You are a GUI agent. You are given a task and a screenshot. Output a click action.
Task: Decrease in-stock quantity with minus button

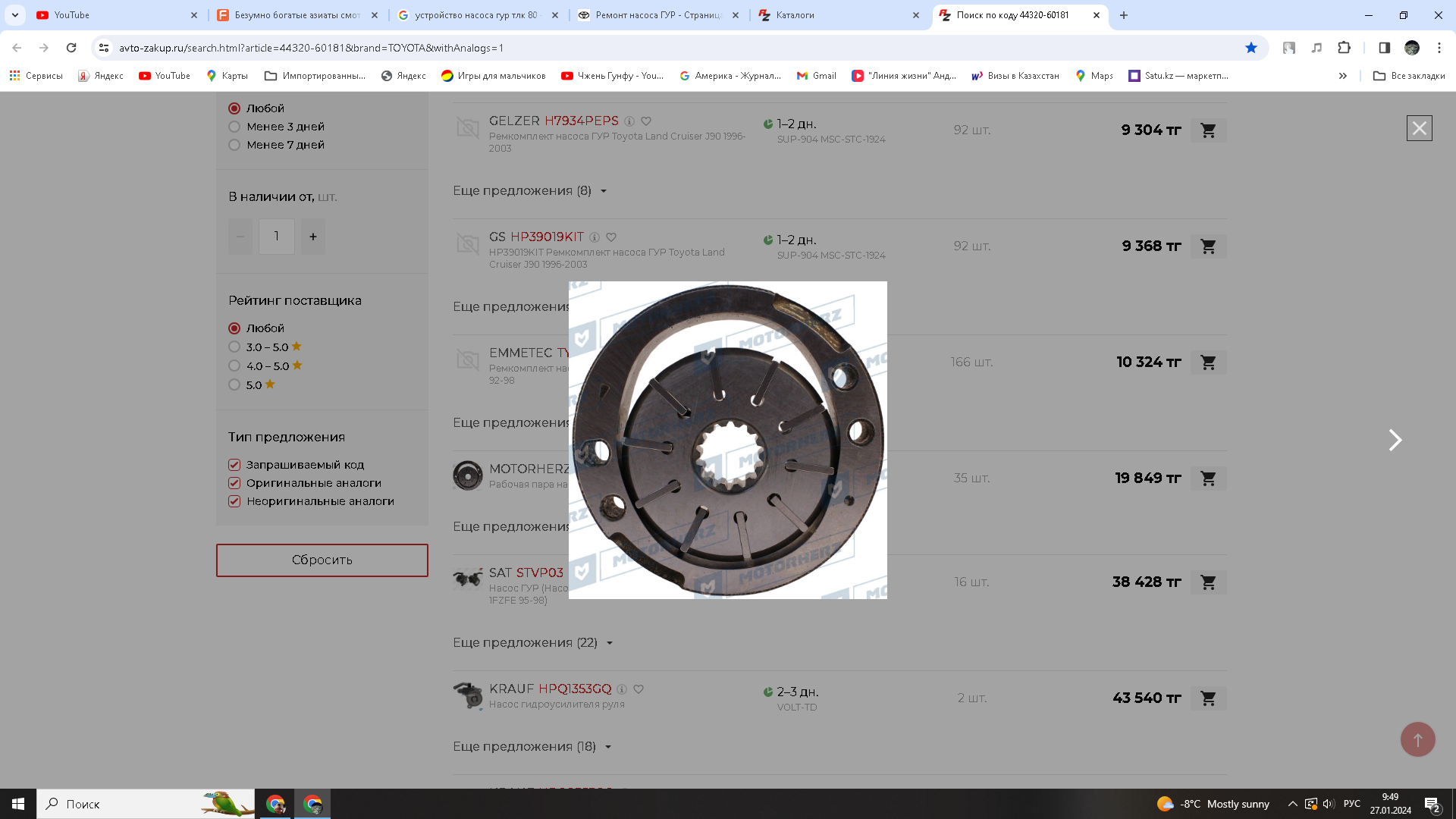pos(240,237)
